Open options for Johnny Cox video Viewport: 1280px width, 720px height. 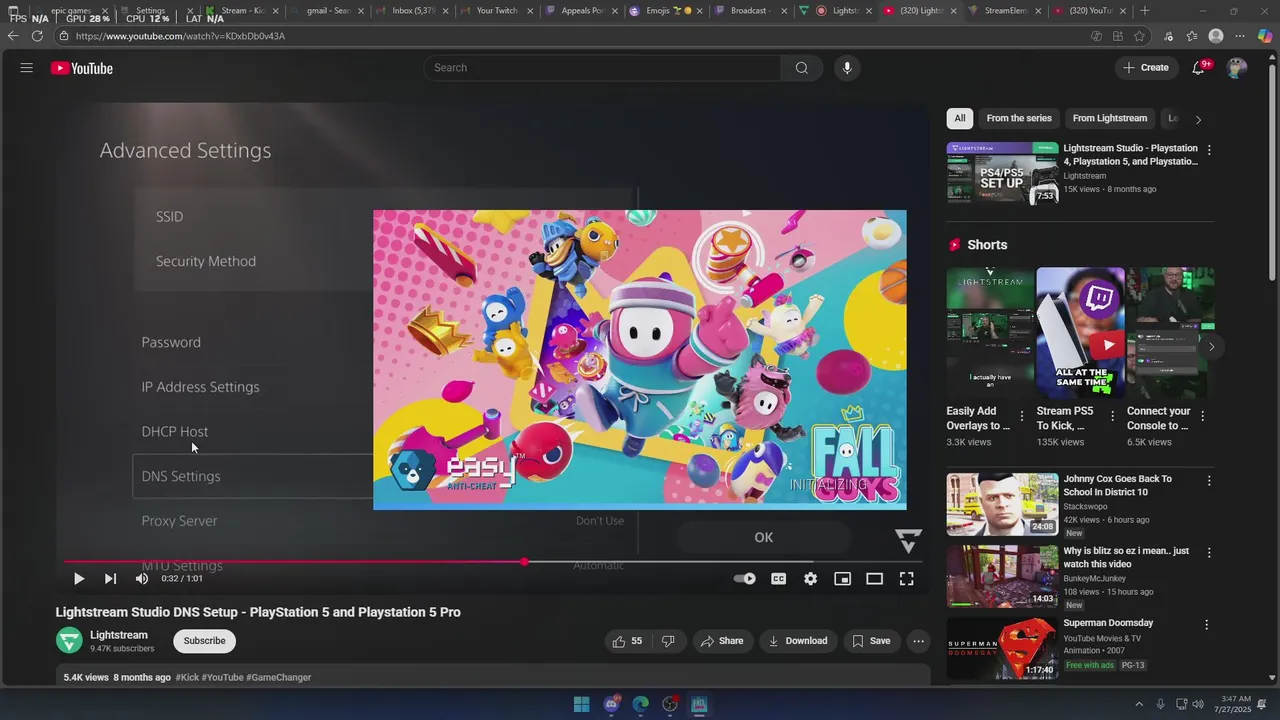[x=1209, y=481]
